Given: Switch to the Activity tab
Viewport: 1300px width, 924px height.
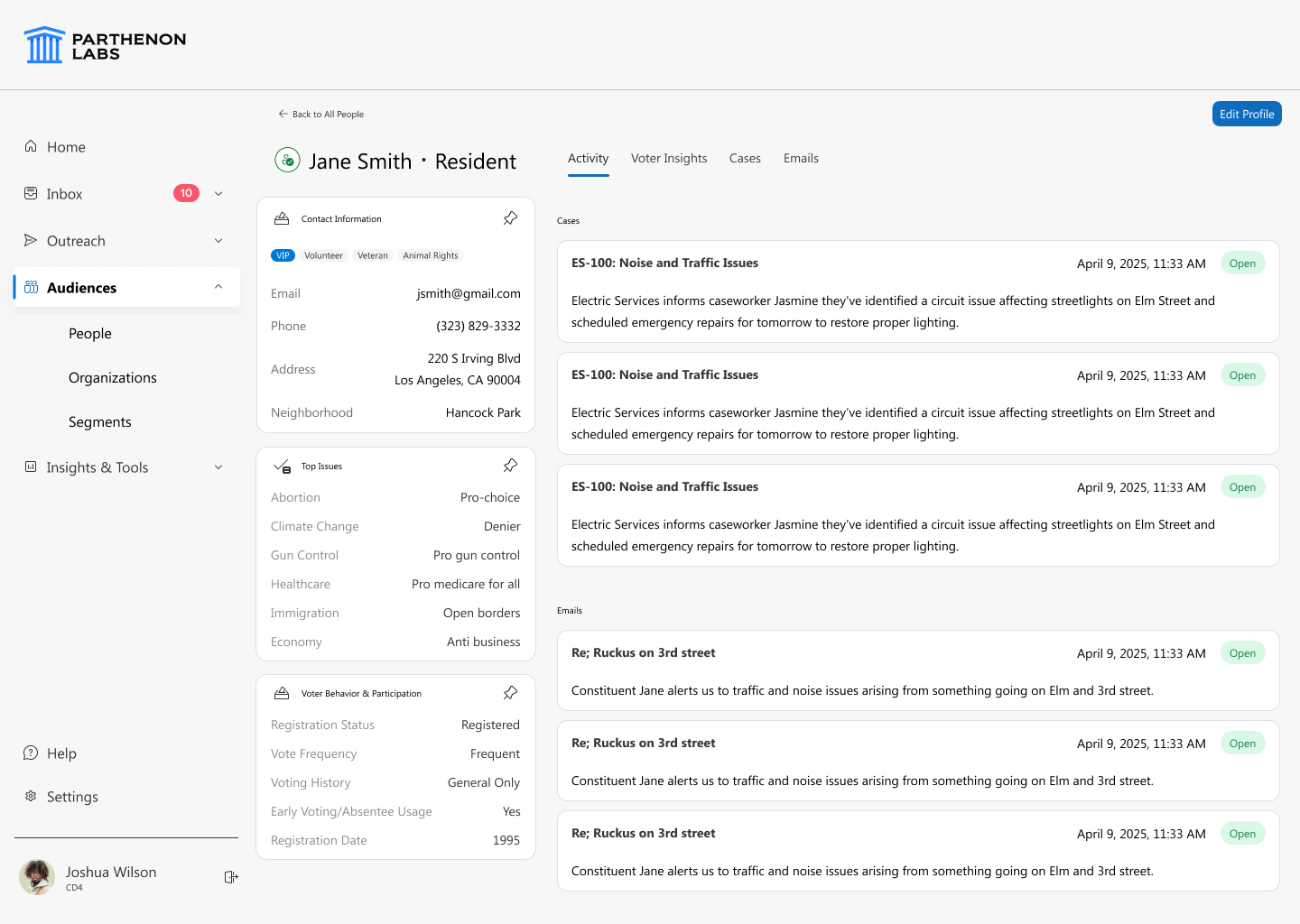Looking at the screenshot, I should click(589, 158).
